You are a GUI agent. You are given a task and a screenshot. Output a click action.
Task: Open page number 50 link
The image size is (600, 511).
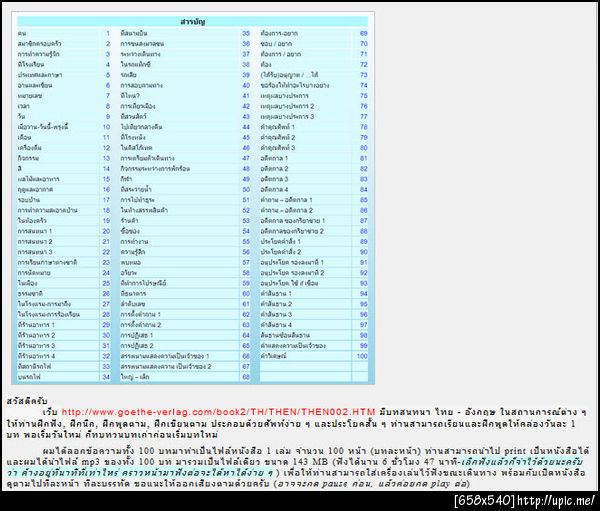tap(246, 189)
